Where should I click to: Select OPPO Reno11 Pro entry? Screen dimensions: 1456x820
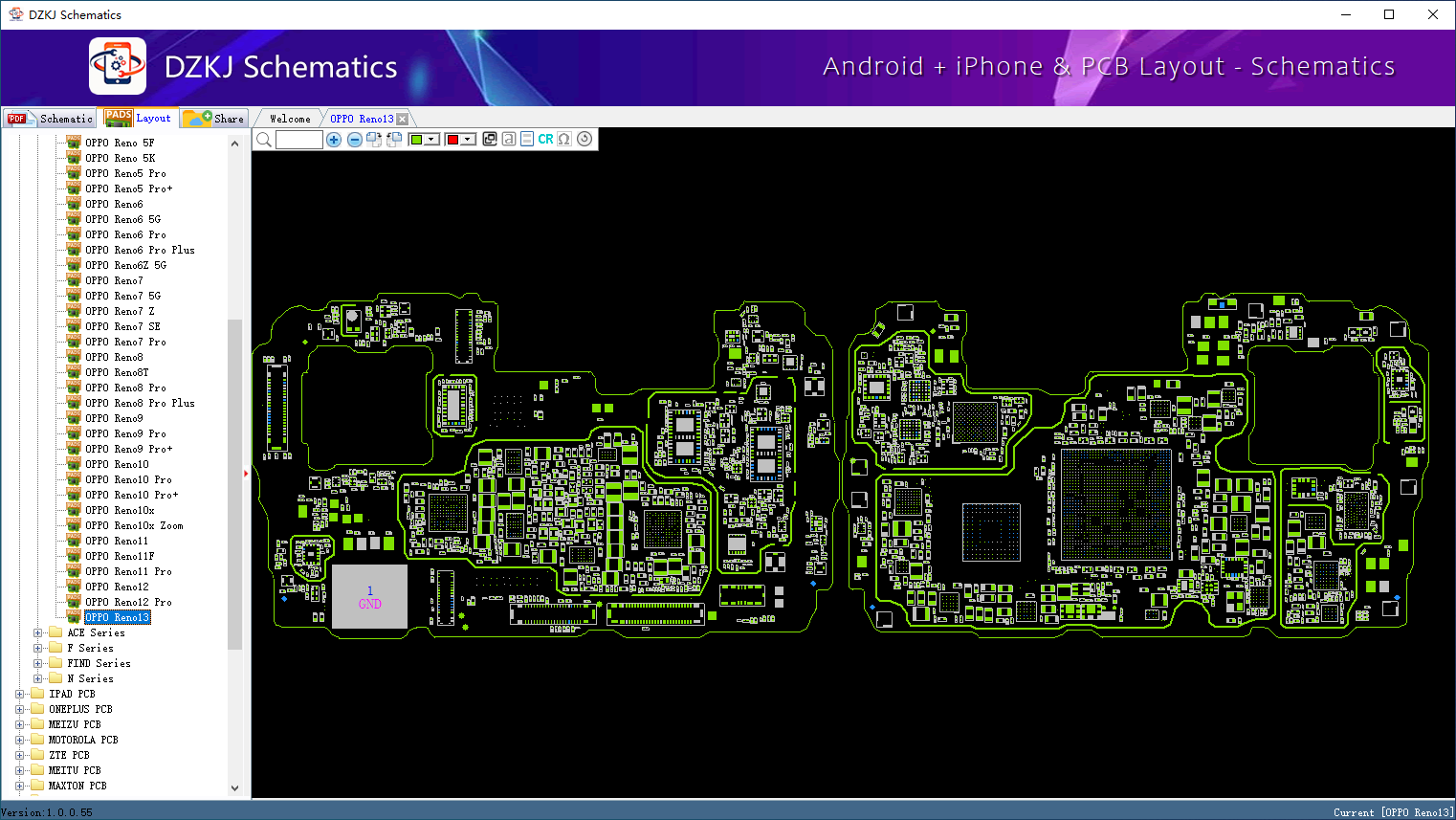128,571
